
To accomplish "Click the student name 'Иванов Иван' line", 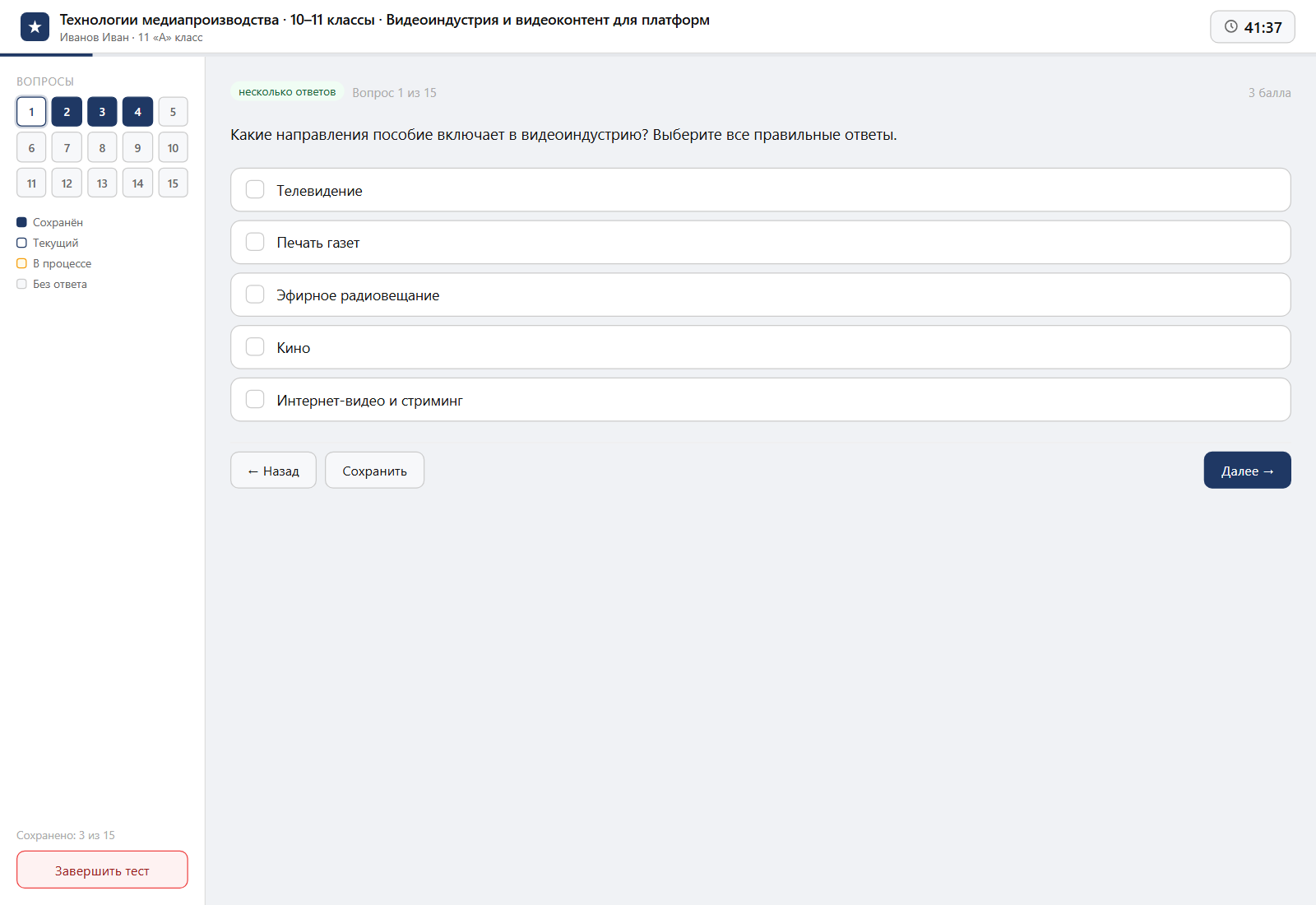I will (x=132, y=37).
